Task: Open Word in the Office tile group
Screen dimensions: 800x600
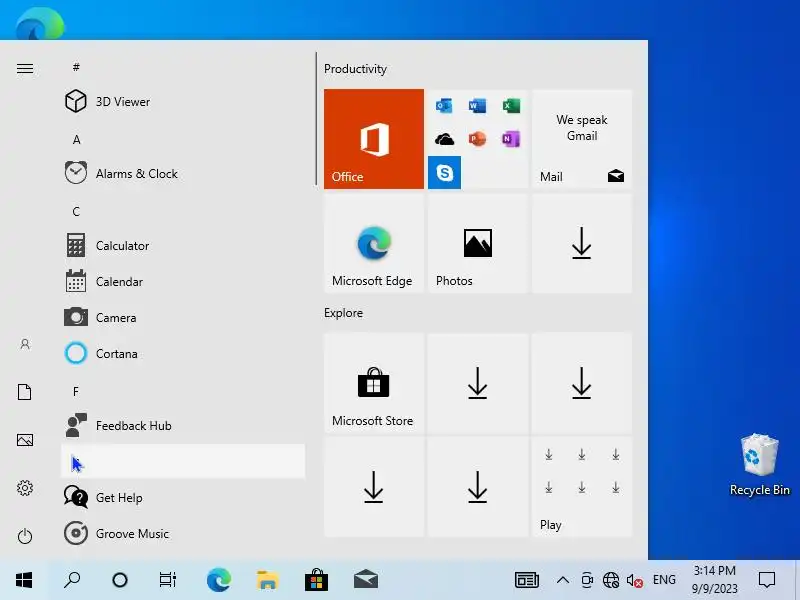Action: pos(477,106)
